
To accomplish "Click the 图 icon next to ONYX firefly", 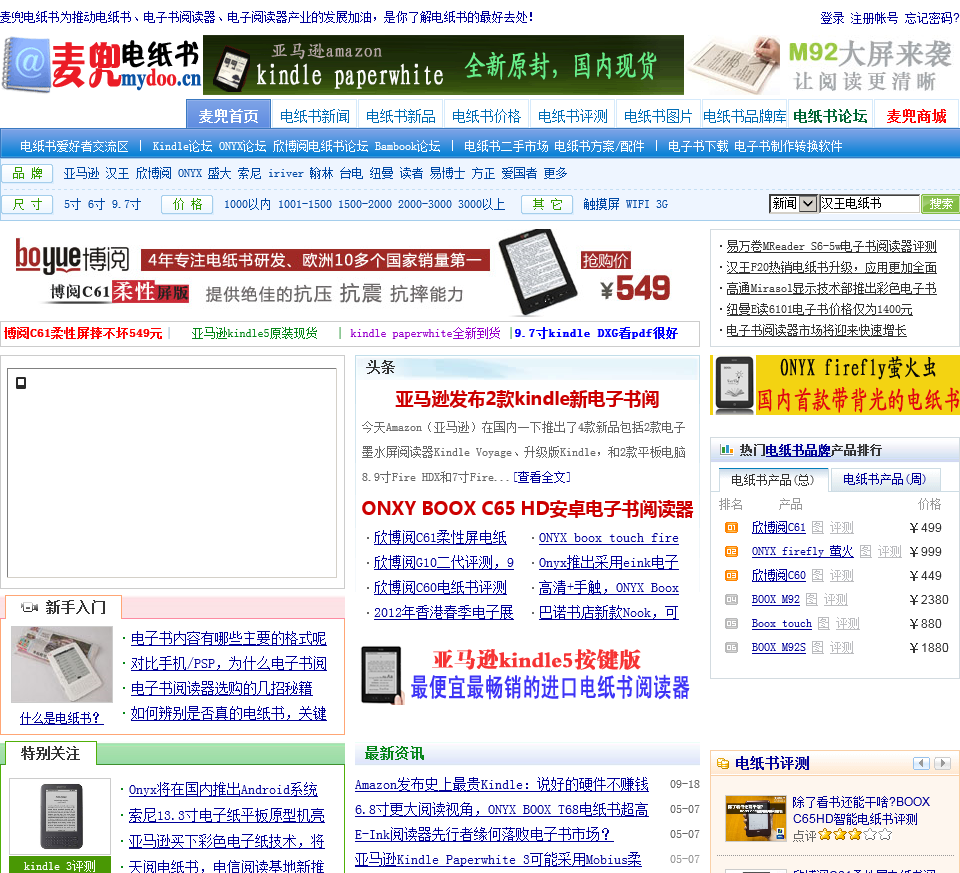I will tap(865, 552).
